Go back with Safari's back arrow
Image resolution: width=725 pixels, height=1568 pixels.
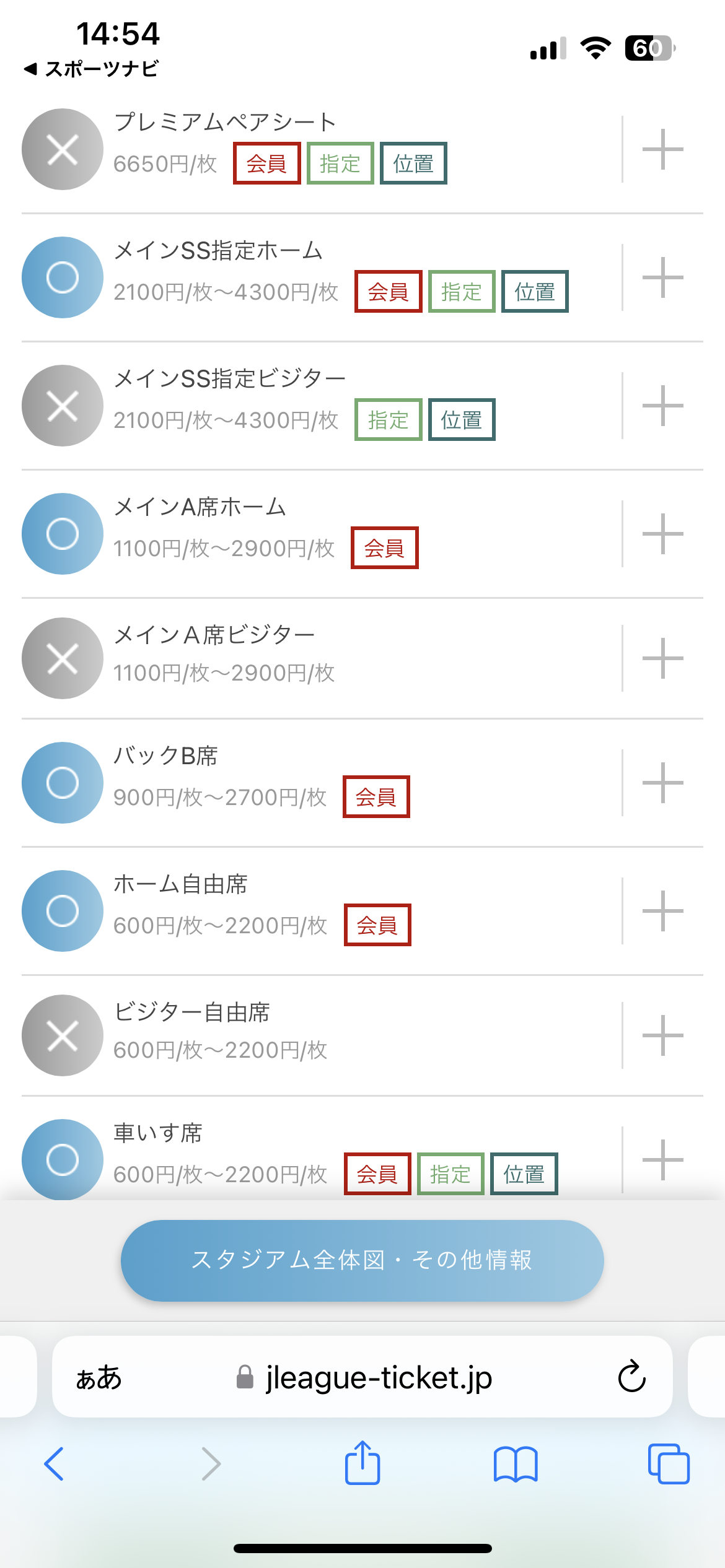tap(55, 1464)
